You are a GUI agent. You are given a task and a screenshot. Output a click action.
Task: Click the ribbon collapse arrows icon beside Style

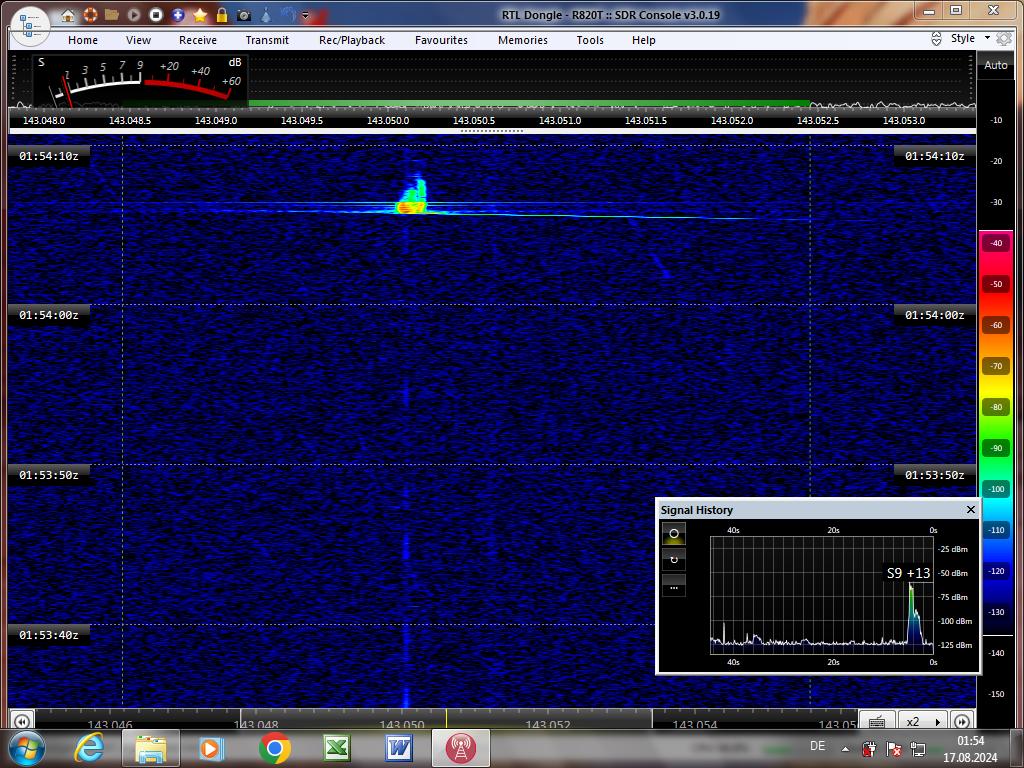[x=936, y=39]
